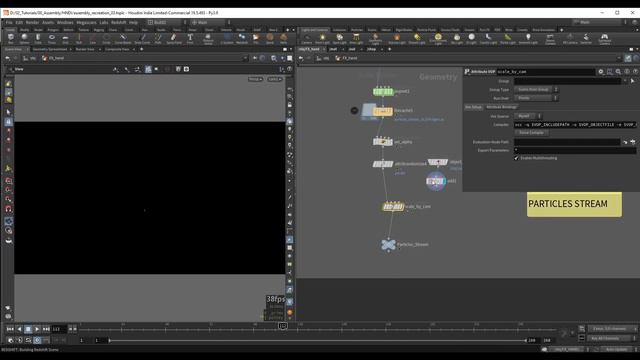This screenshot has width=640, height=360.
Task: Click the Stop playback button
Action: (28, 329)
